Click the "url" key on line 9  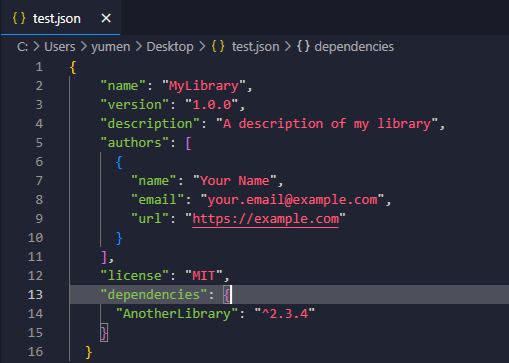click(x=150, y=219)
